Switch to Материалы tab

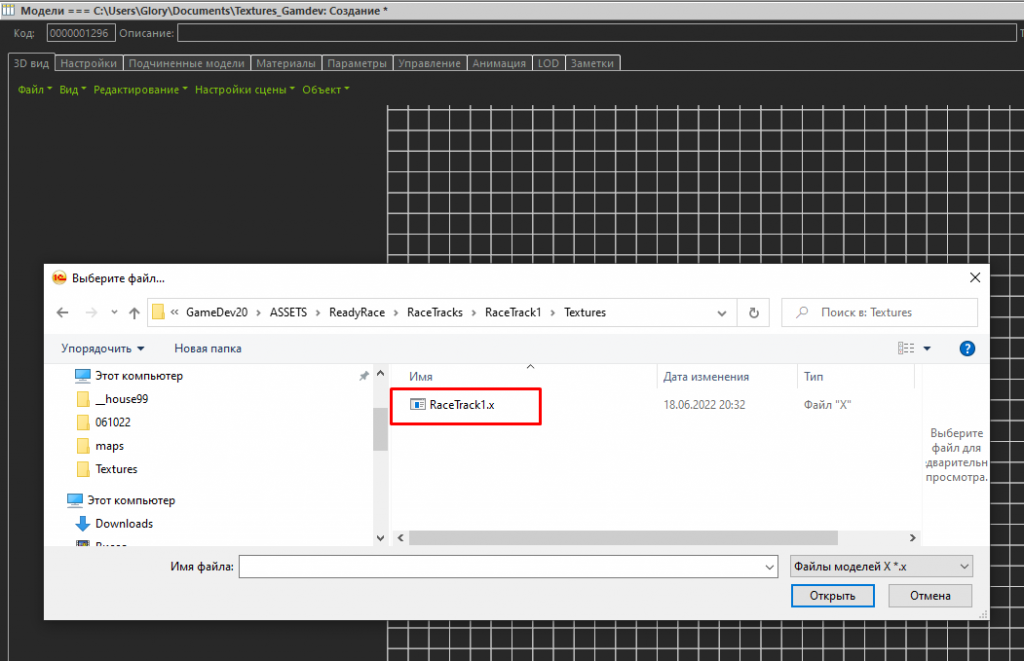click(x=286, y=63)
